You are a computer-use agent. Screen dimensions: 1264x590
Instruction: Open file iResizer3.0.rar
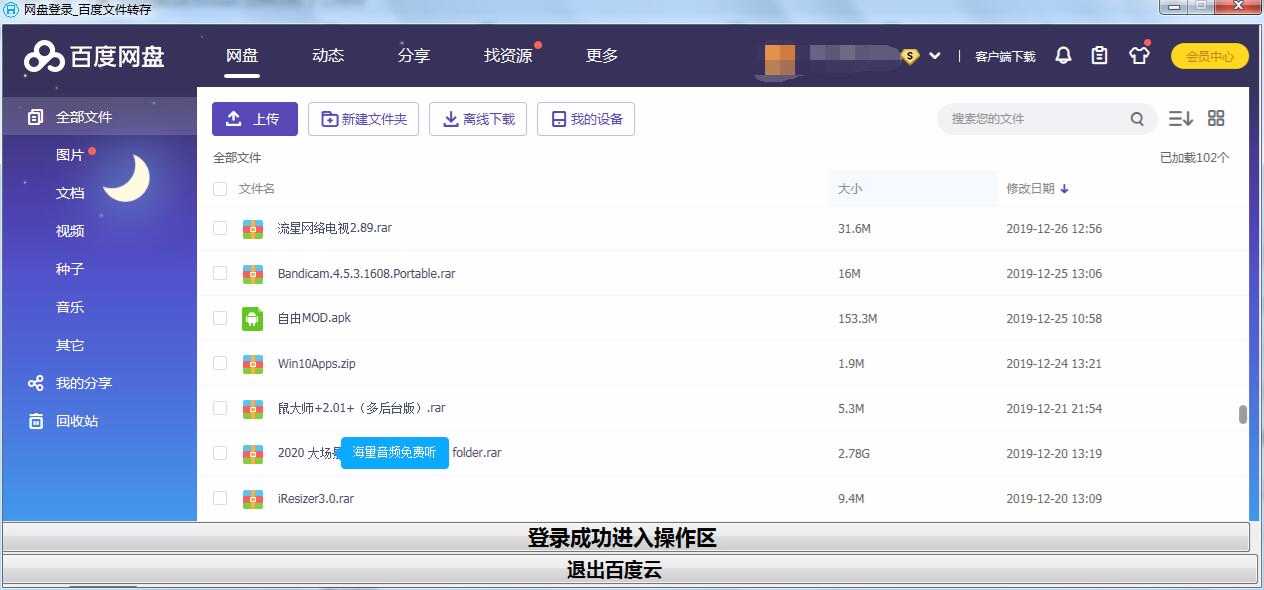click(315, 498)
